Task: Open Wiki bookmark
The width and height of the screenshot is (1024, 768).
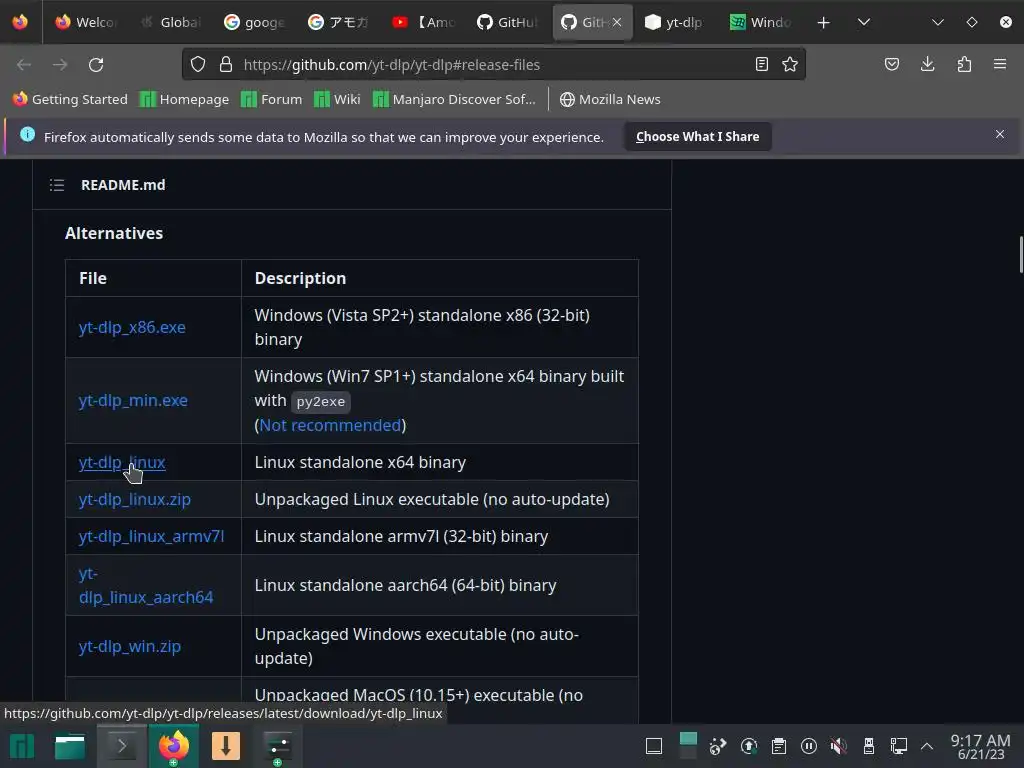Action: [x=338, y=99]
